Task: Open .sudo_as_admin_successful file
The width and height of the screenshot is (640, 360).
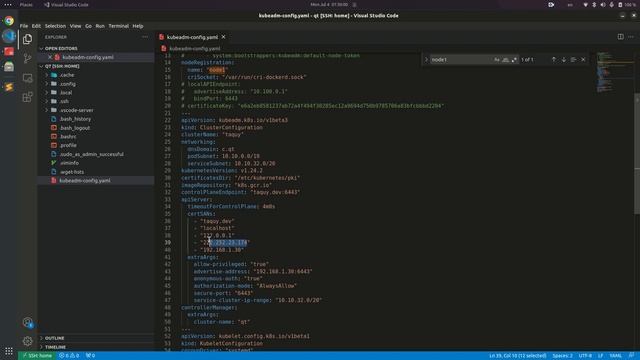Action: tap(91, 154)
